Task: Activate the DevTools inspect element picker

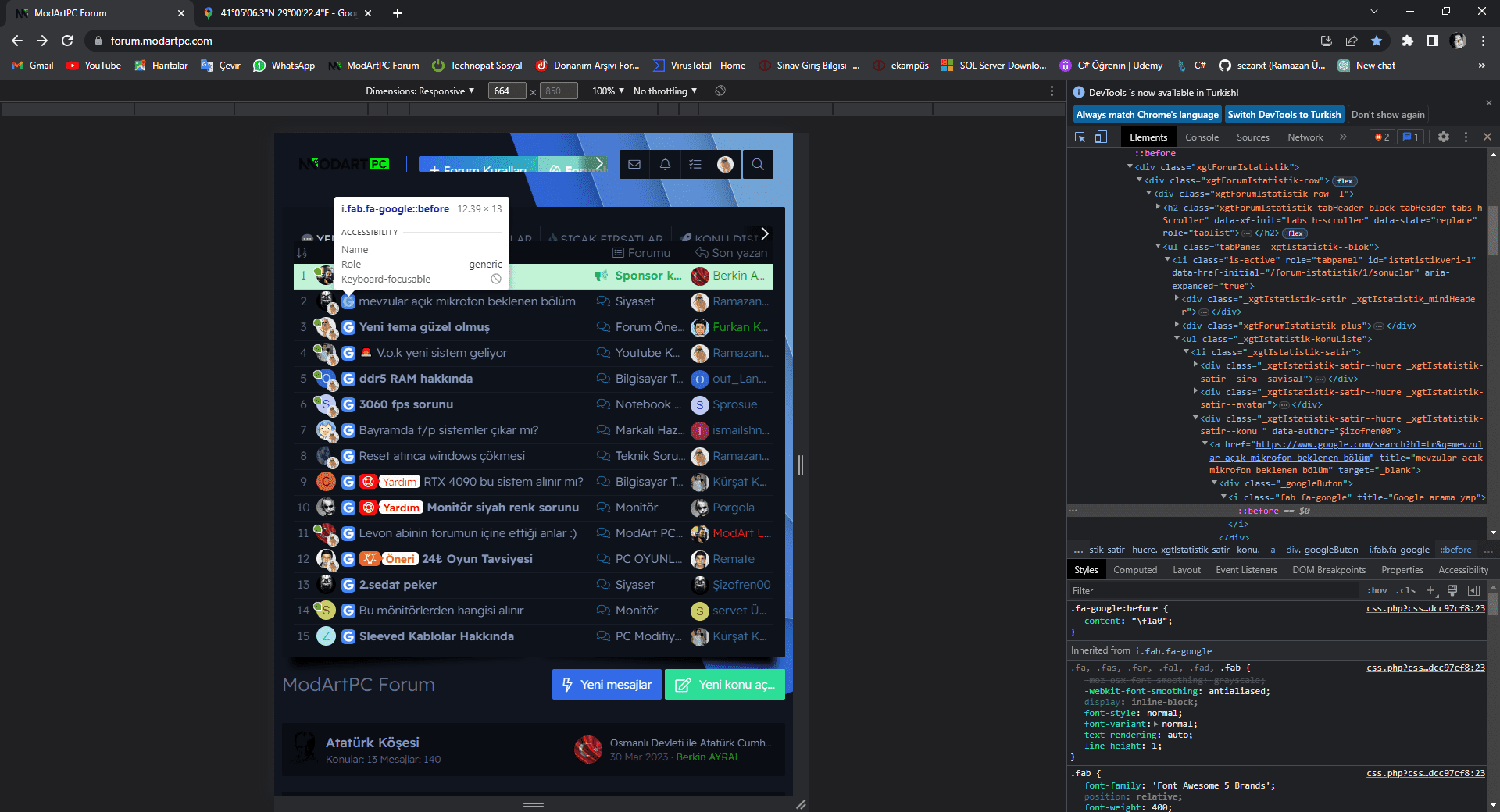Action: click(x=1080, y=137)
